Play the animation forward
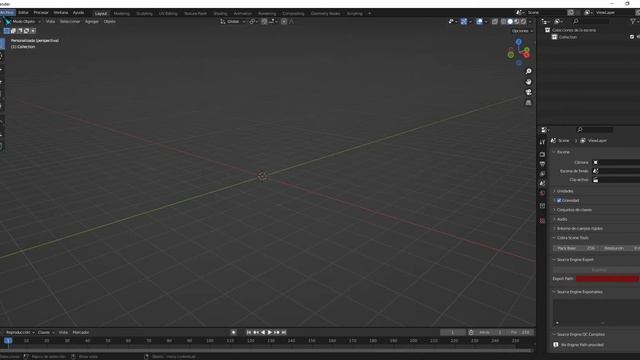The image size is (640, 360). [270, 333]
